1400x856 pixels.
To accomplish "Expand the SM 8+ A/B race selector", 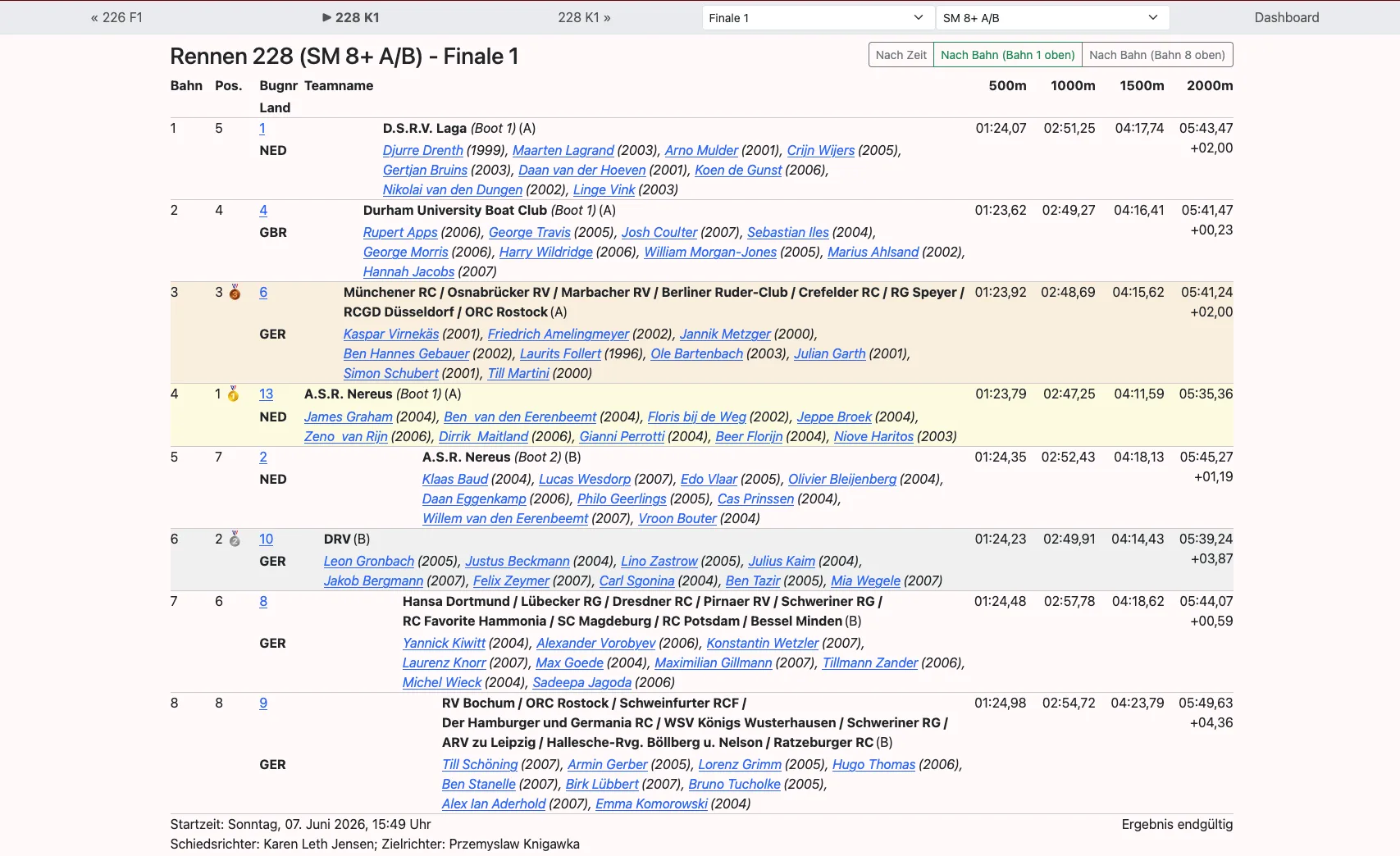I will pos(1052,17).
